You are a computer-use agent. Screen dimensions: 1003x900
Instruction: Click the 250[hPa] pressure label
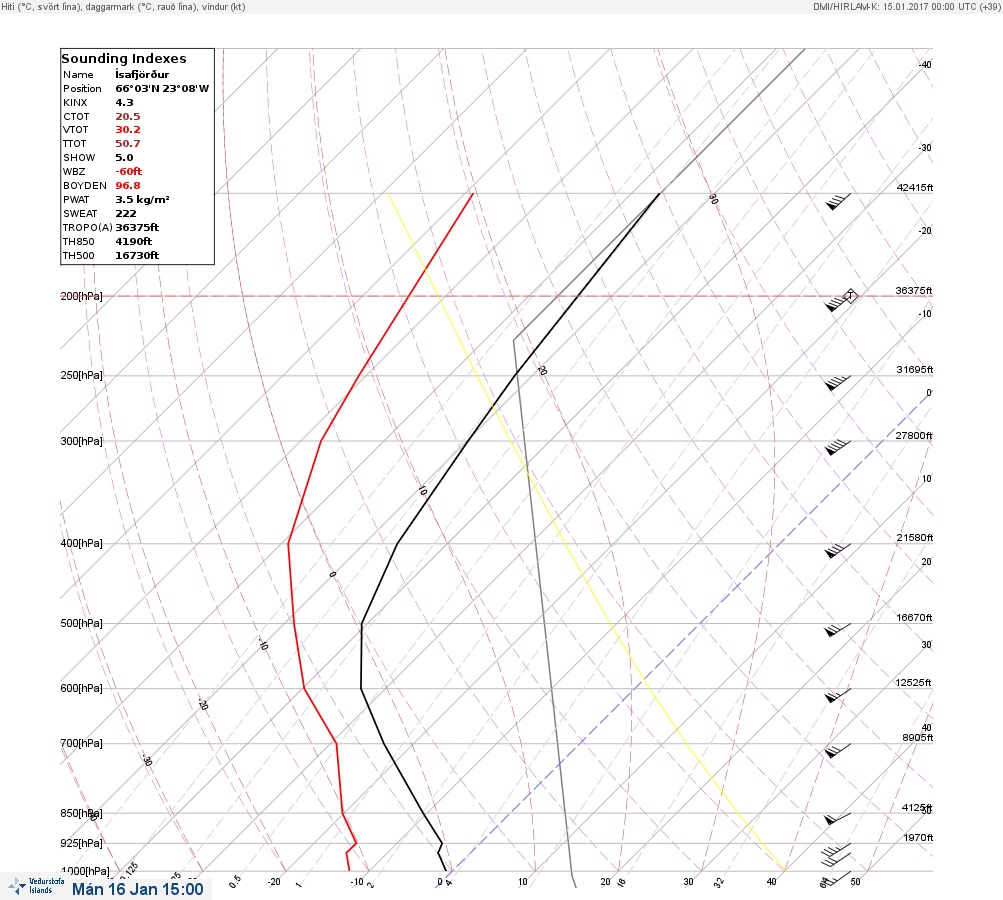point(81,375)
